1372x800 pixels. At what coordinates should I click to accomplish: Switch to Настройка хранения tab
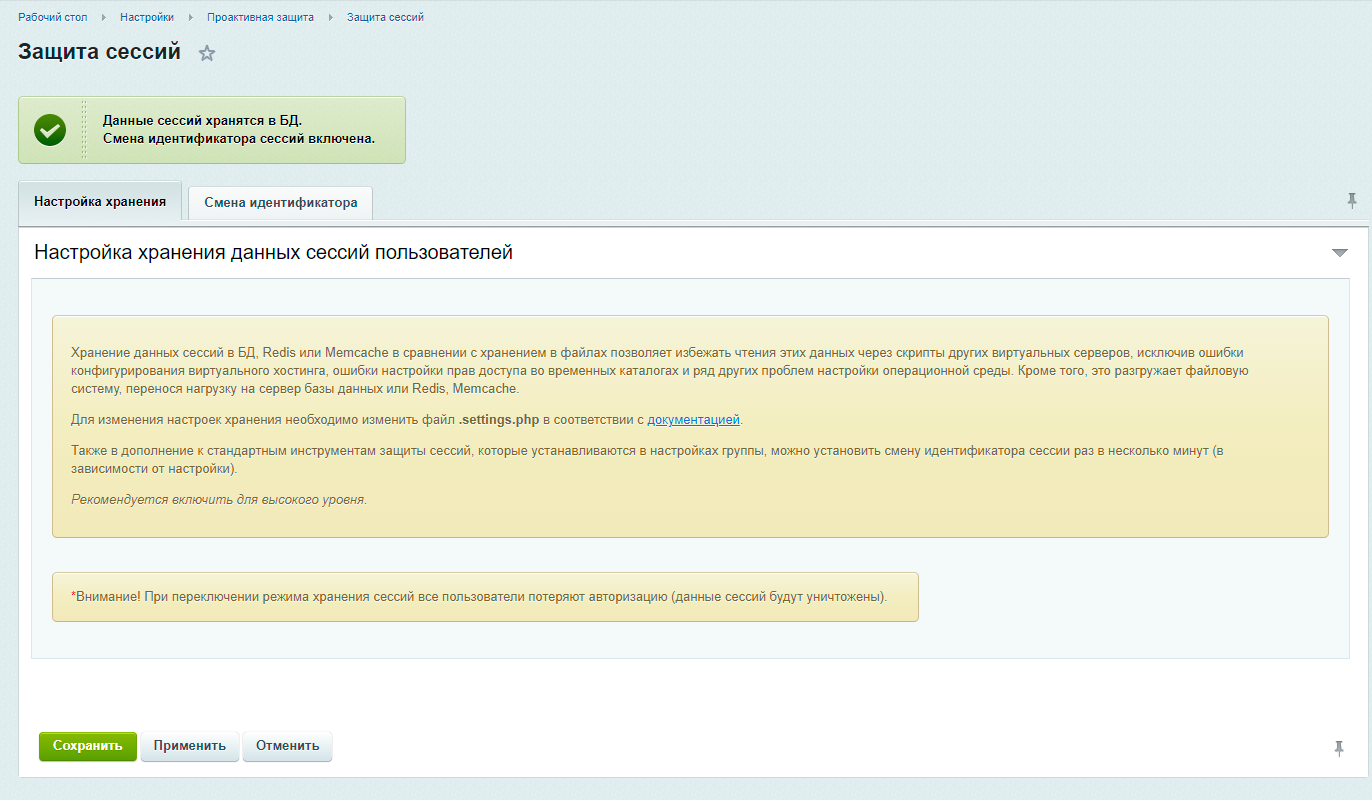(100, 201)
